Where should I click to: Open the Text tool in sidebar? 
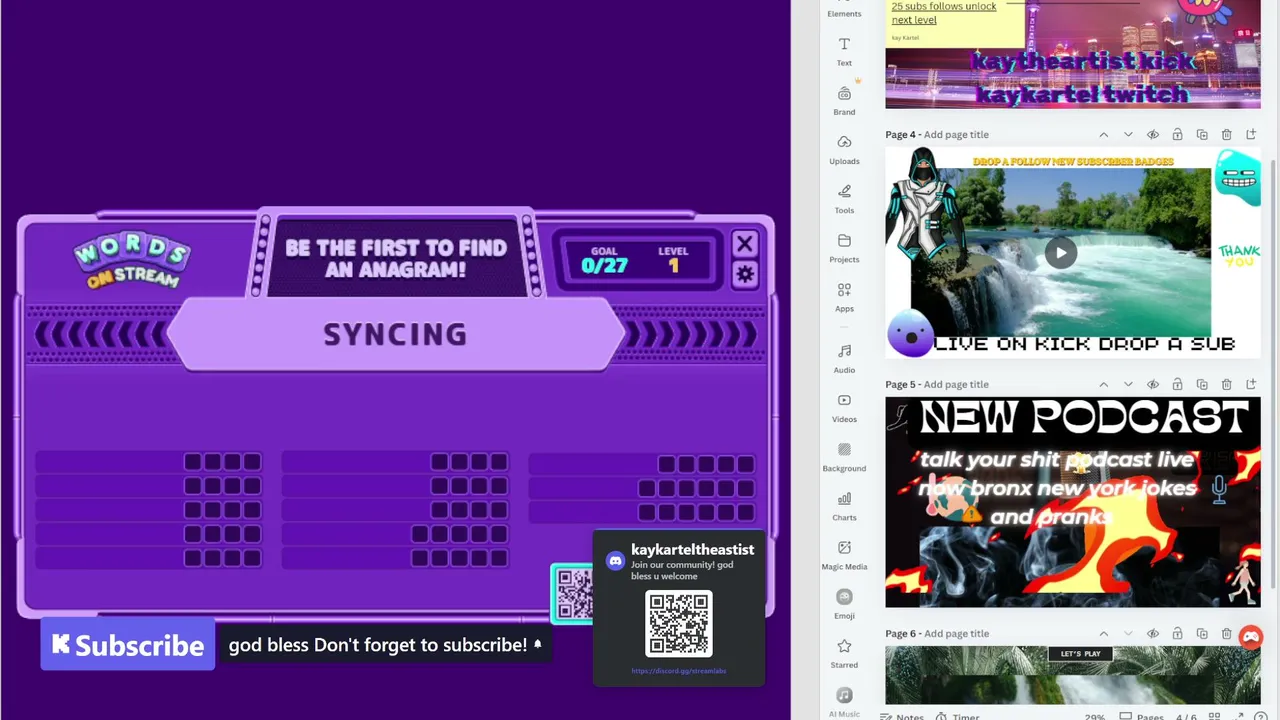coord(844,52)
